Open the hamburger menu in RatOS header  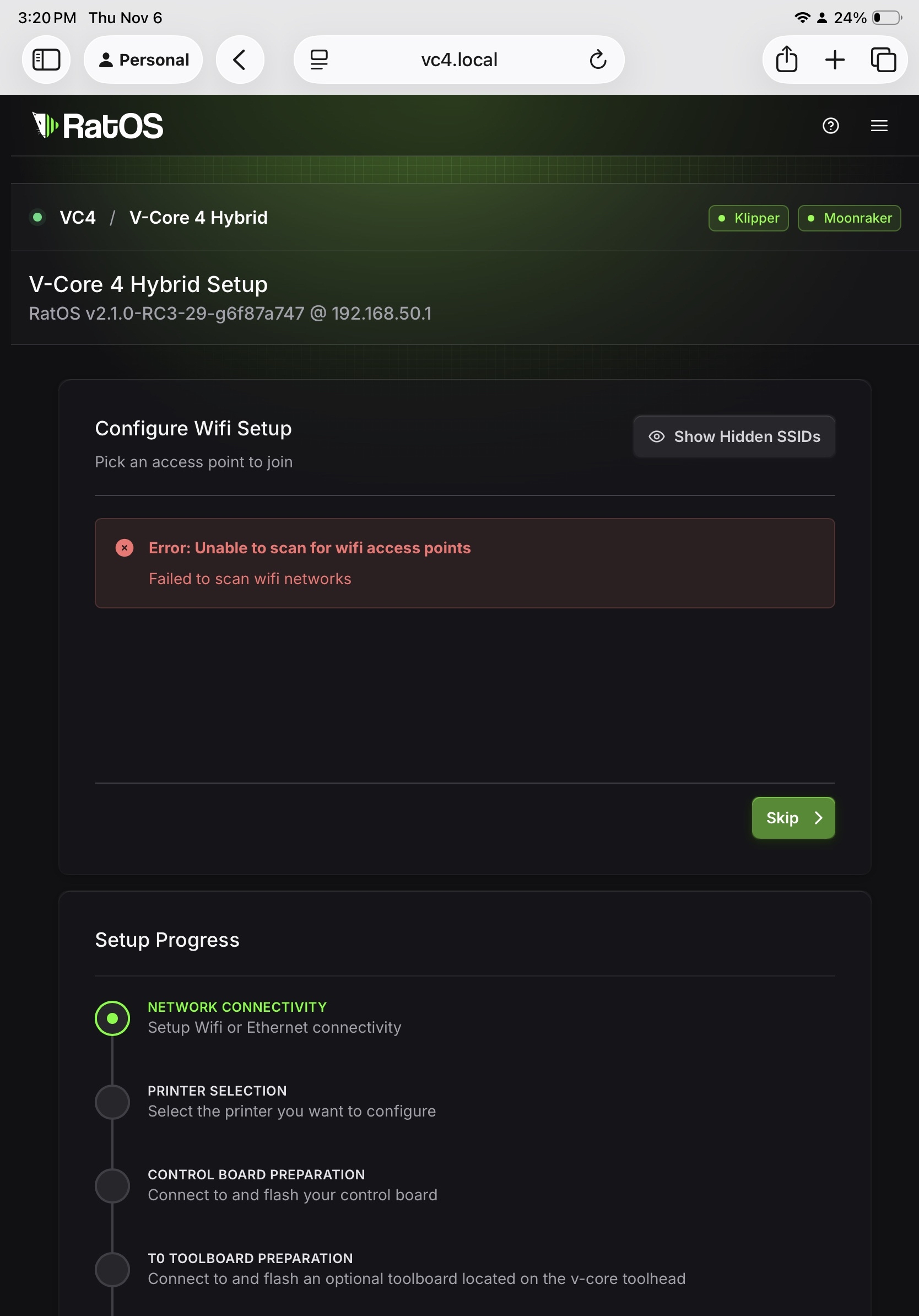click(x=878, y=126)
